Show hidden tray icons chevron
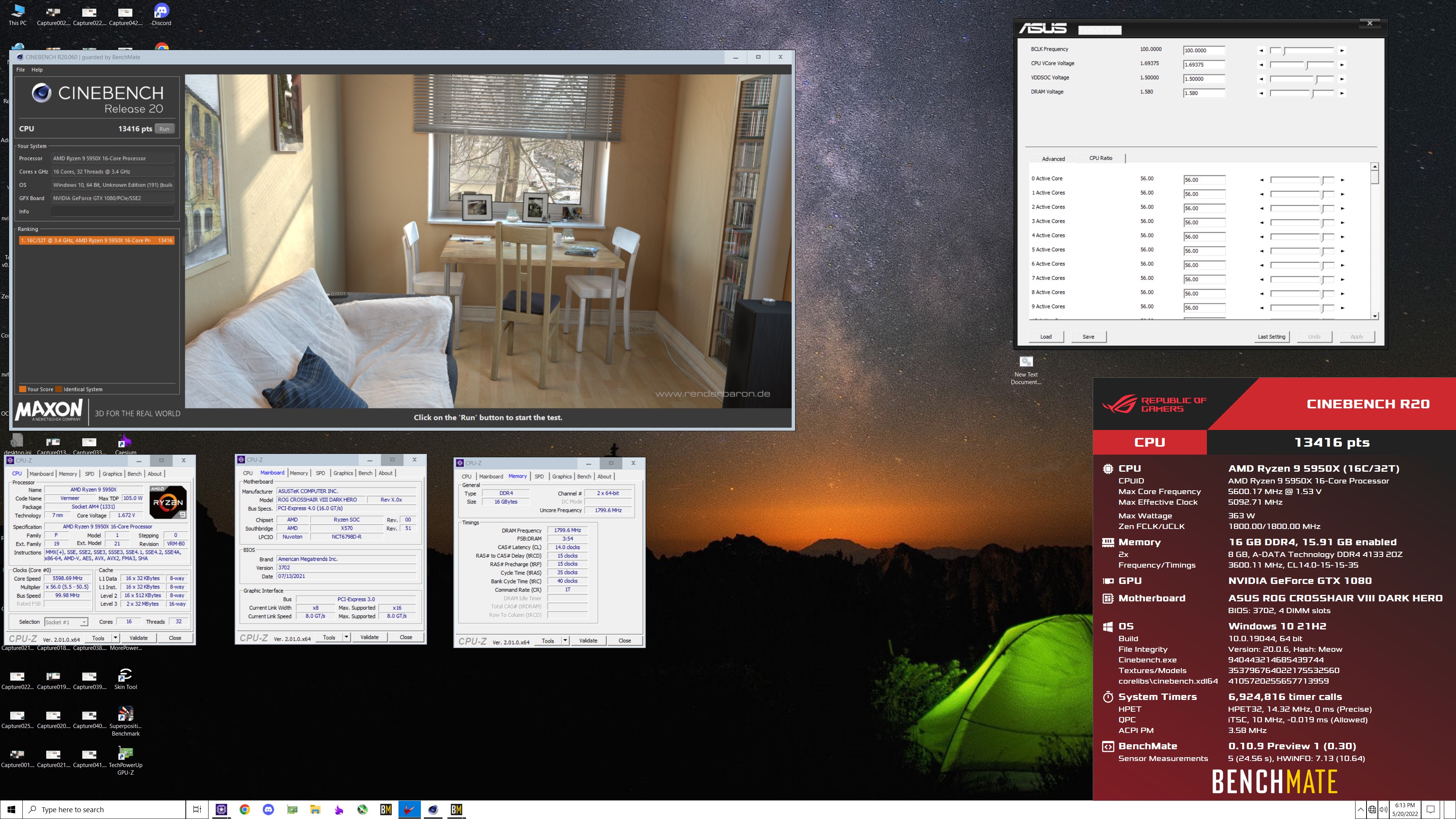The width and height of the screenshot is (1456, 819). click(1360, 810)
